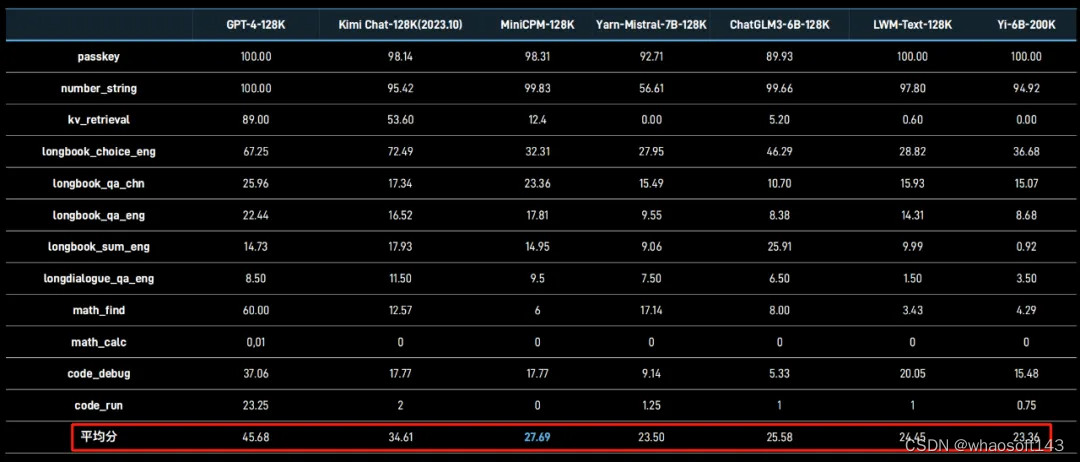The width and height of the screenshot is (1080, 462).
Task: Select the longbook_qa_chn value 25.96
Action: coord(256,184)
